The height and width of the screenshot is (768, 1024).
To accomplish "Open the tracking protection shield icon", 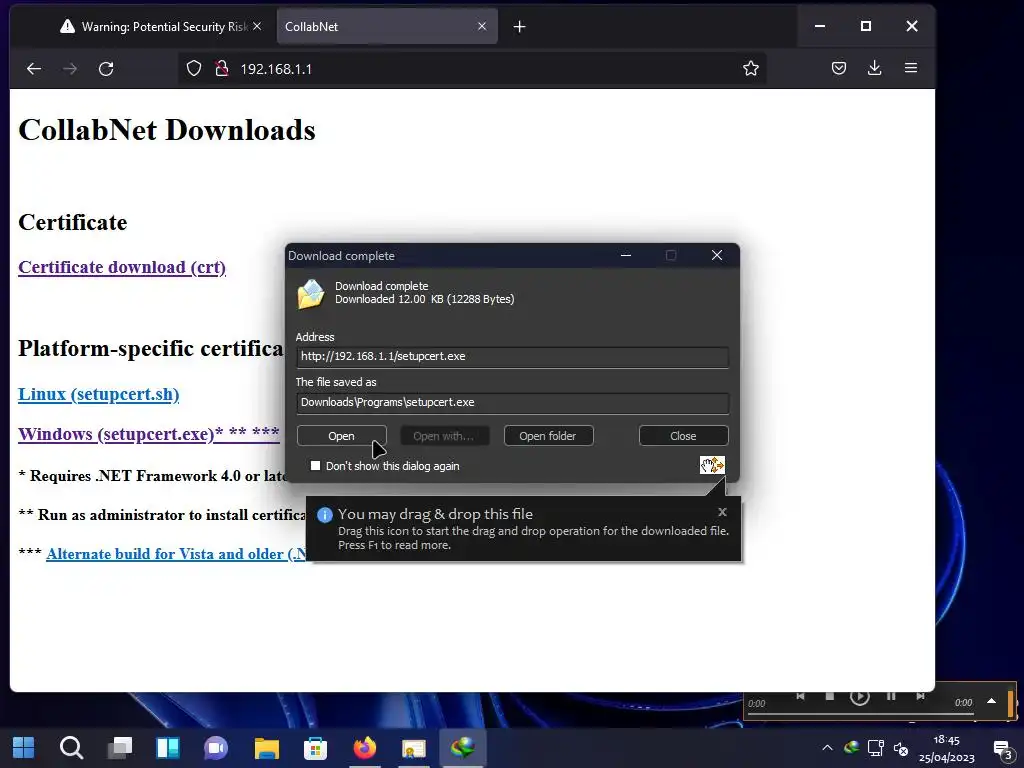I will click(194, 69).
